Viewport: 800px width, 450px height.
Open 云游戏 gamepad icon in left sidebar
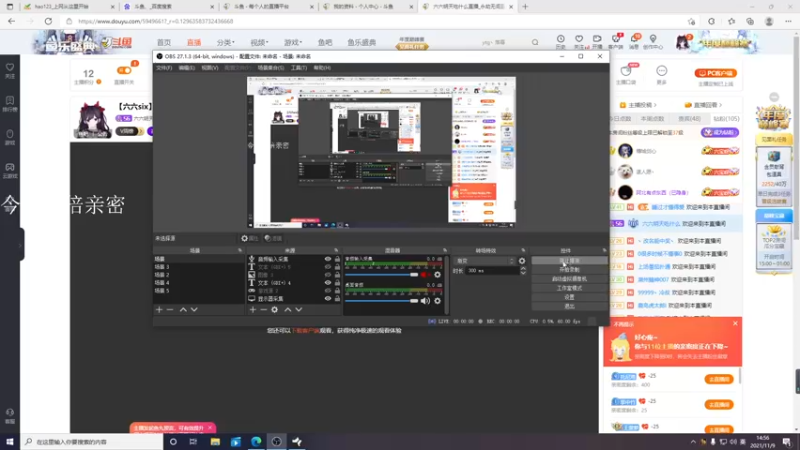[x=10, y=170]
